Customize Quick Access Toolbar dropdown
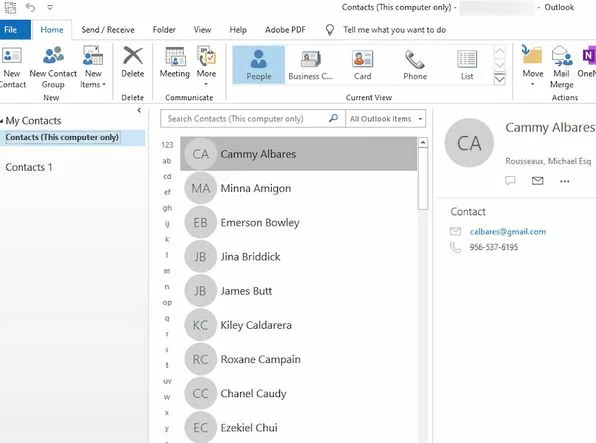The image size is (596, 443). coord(50,7)
